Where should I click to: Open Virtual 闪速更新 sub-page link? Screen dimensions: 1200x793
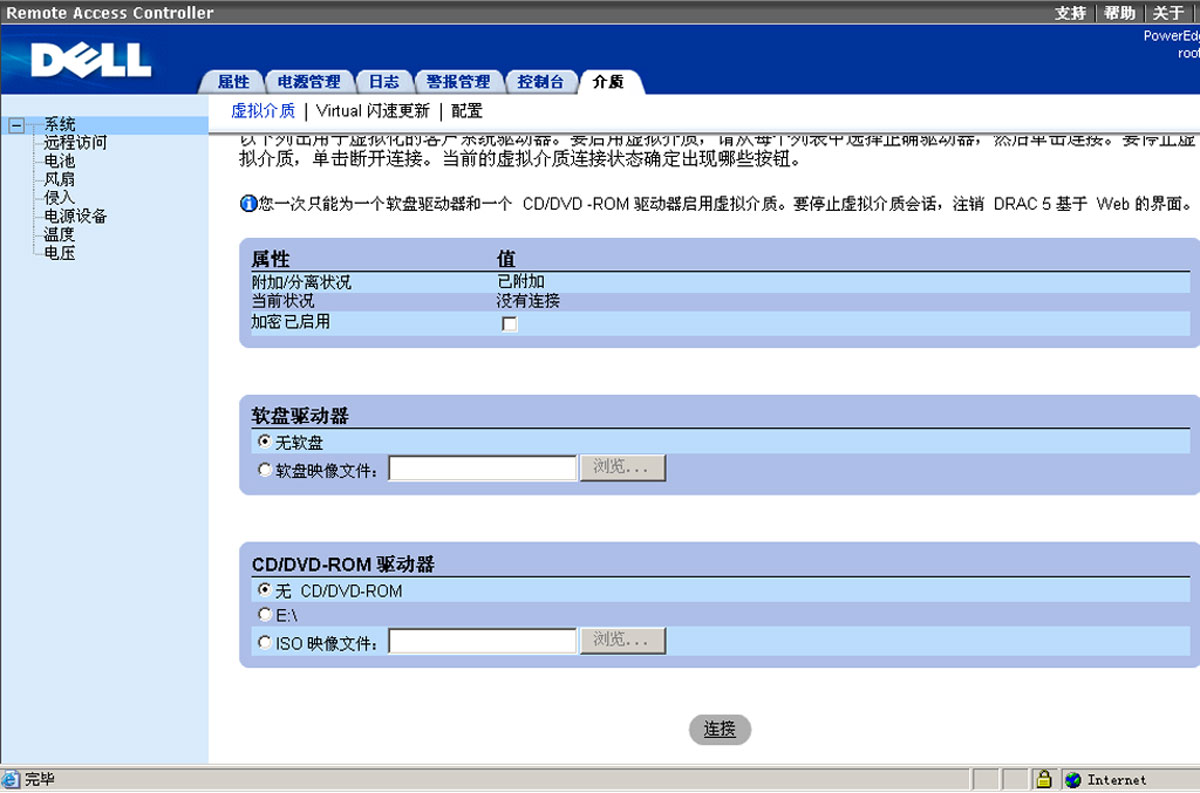click(373, 111)
